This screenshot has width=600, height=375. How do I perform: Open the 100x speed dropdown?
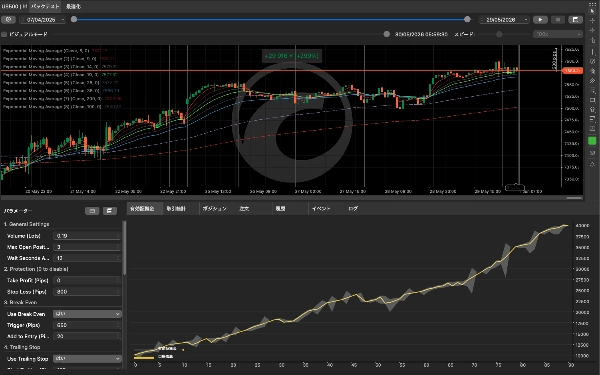tap(558, 34)
